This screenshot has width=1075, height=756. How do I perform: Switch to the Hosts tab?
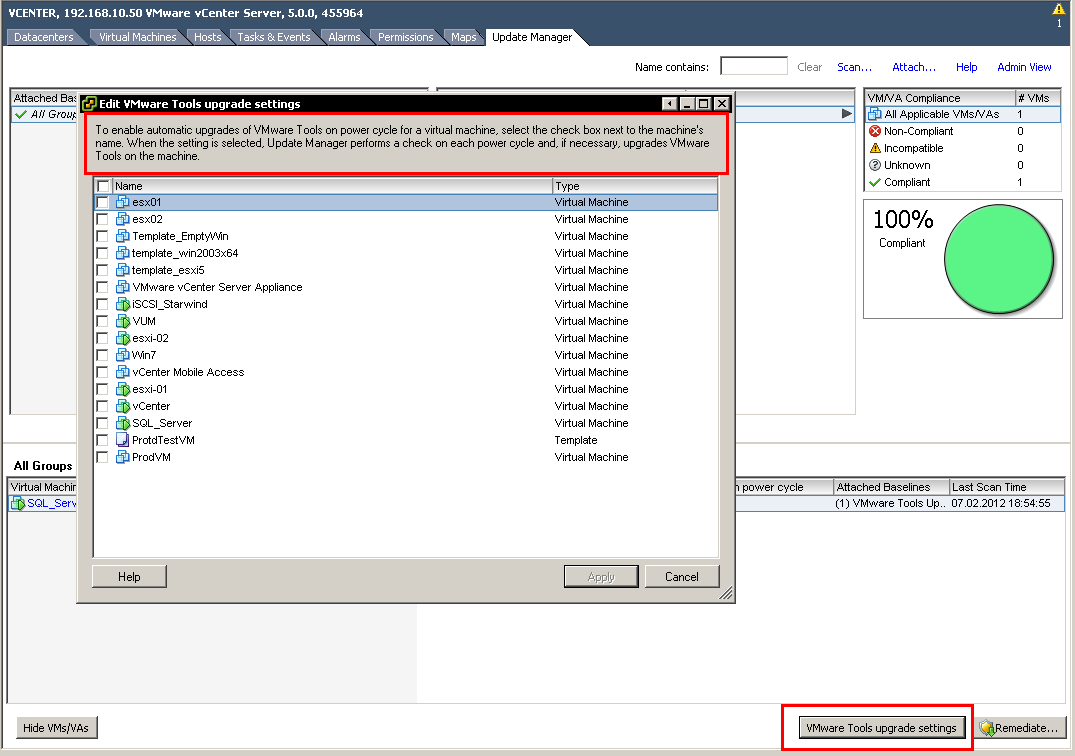click(207, 36)
